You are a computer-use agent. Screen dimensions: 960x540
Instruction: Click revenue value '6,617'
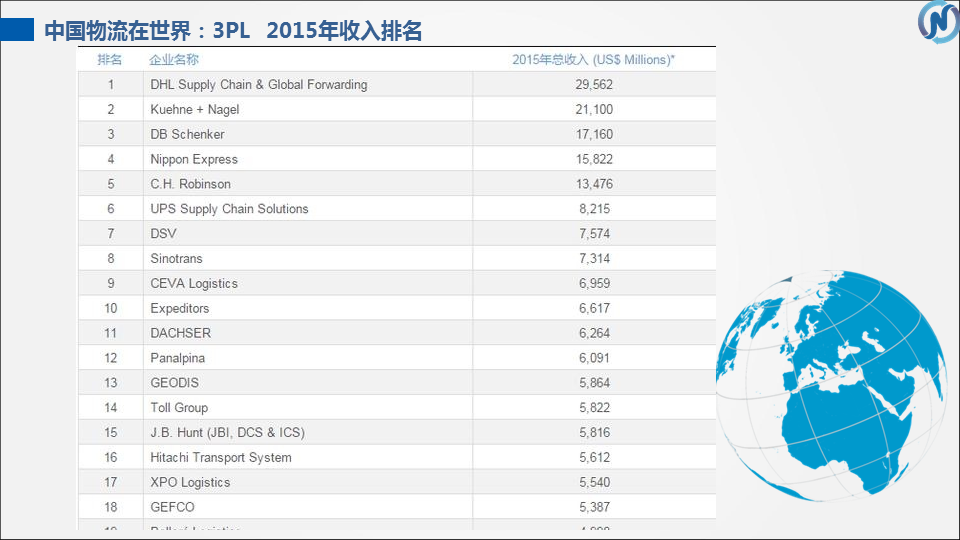(x=594, y=308)
